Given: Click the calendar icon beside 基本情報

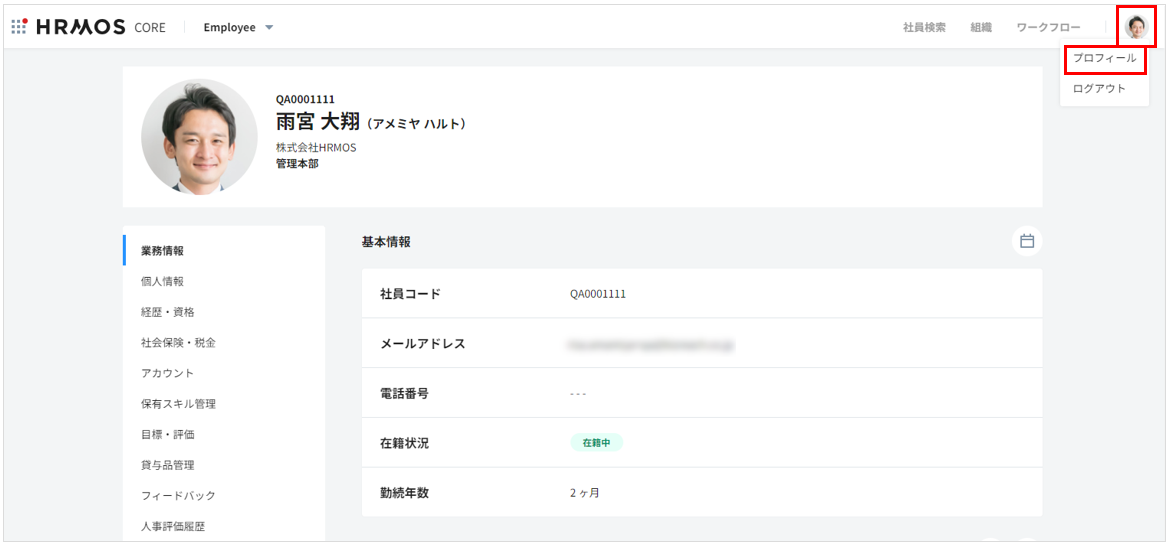Looking at the screenshot, I should 1026,241.
